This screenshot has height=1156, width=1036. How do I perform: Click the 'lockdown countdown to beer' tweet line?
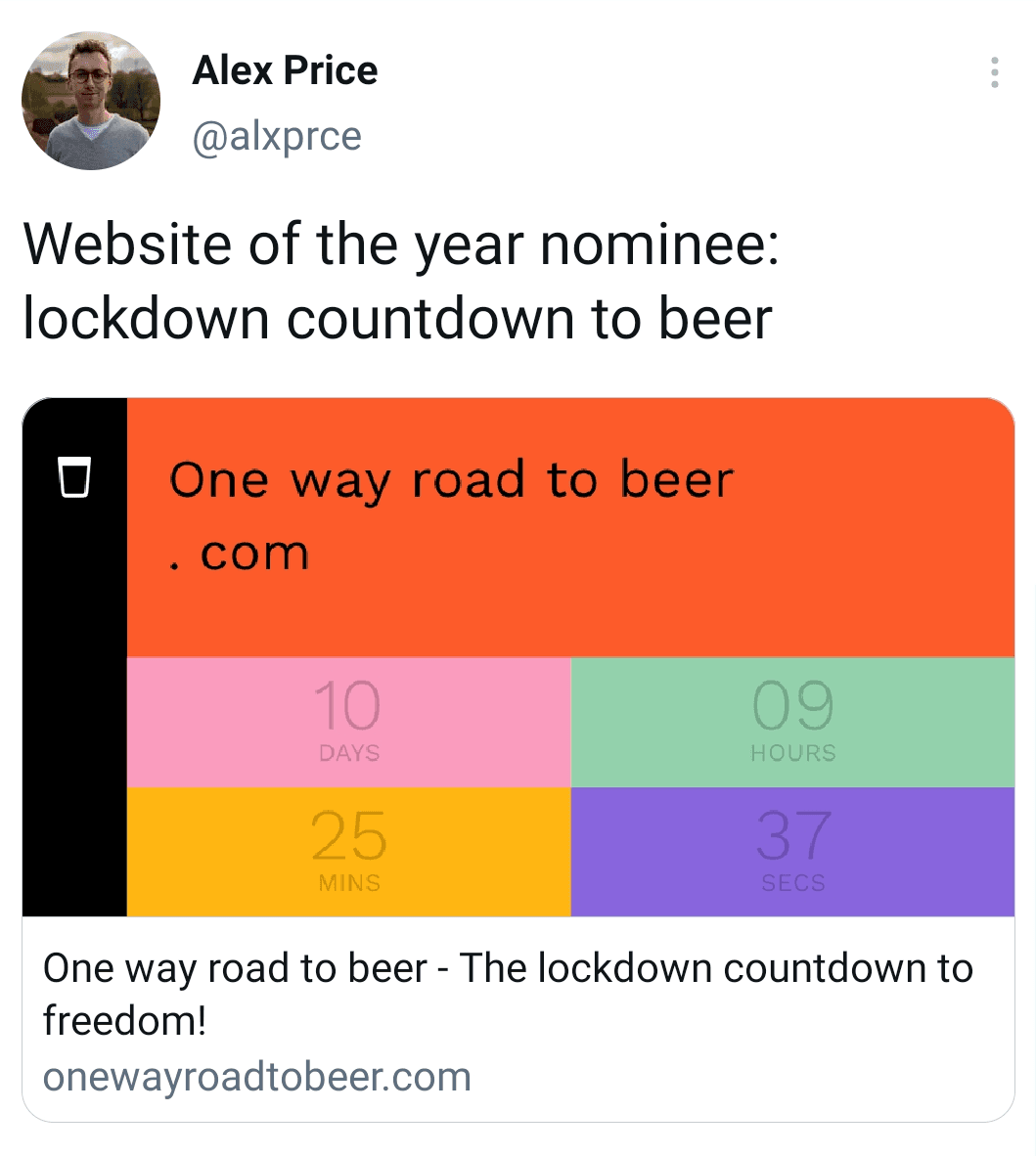[397, 319]
